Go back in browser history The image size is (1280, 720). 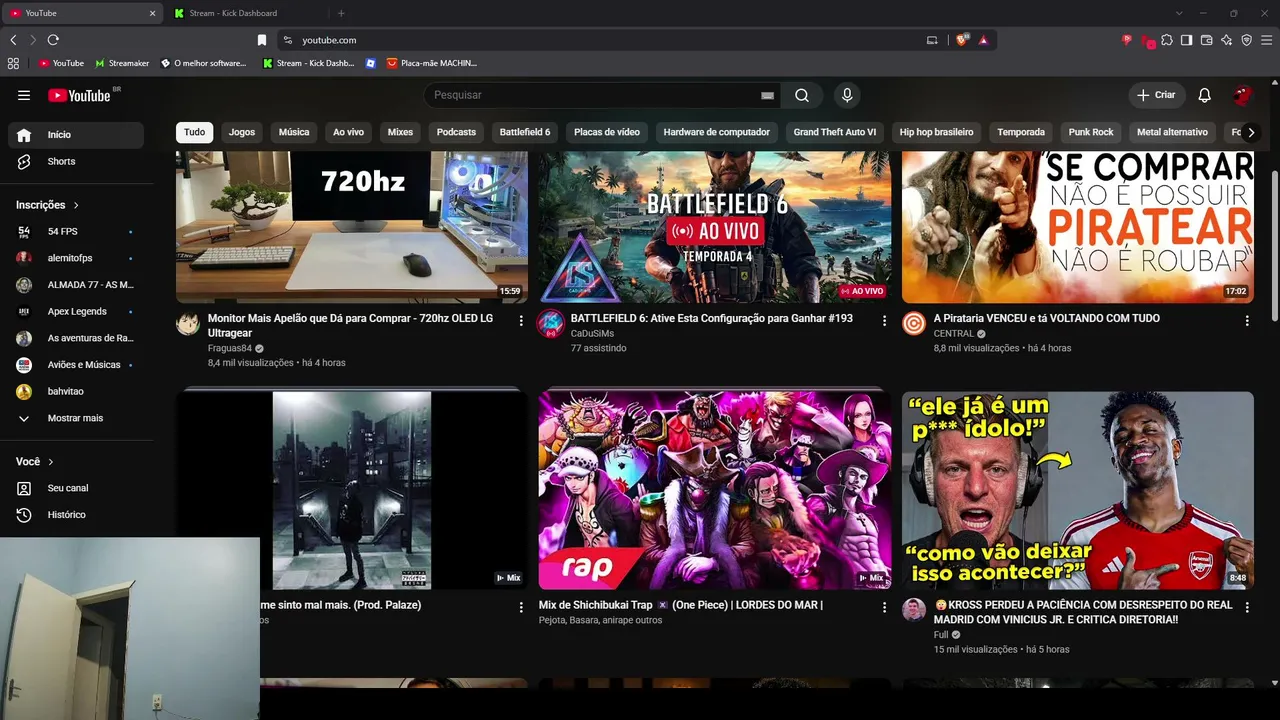[13, 40]
